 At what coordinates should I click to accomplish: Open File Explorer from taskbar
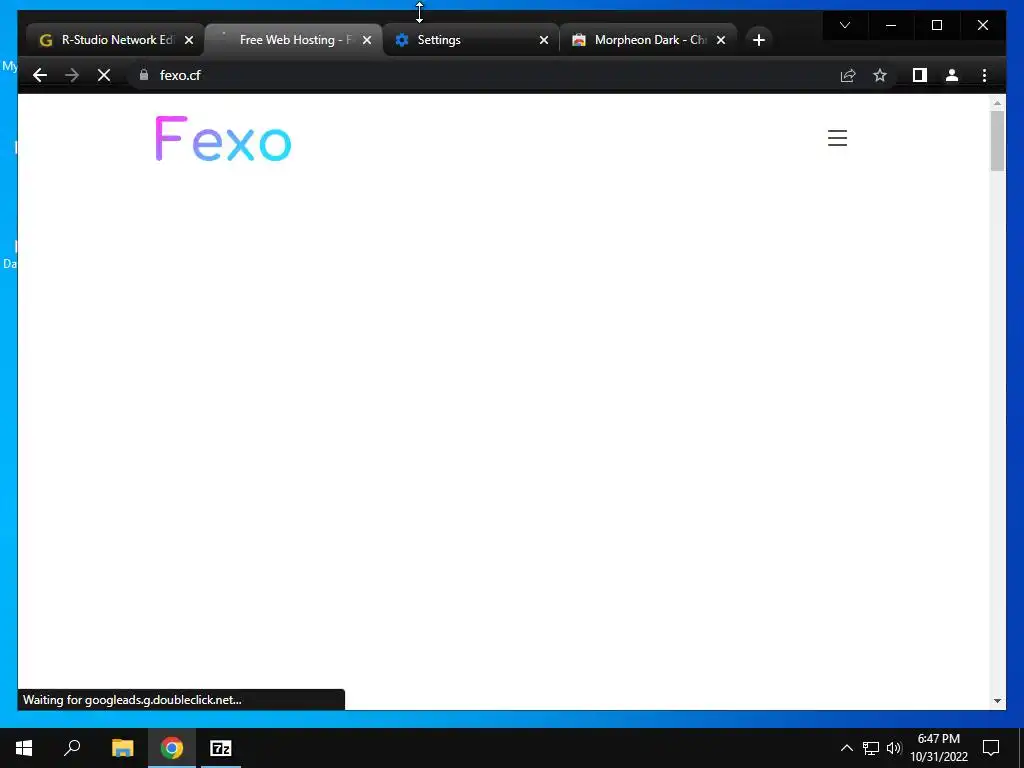click(122, 748)
